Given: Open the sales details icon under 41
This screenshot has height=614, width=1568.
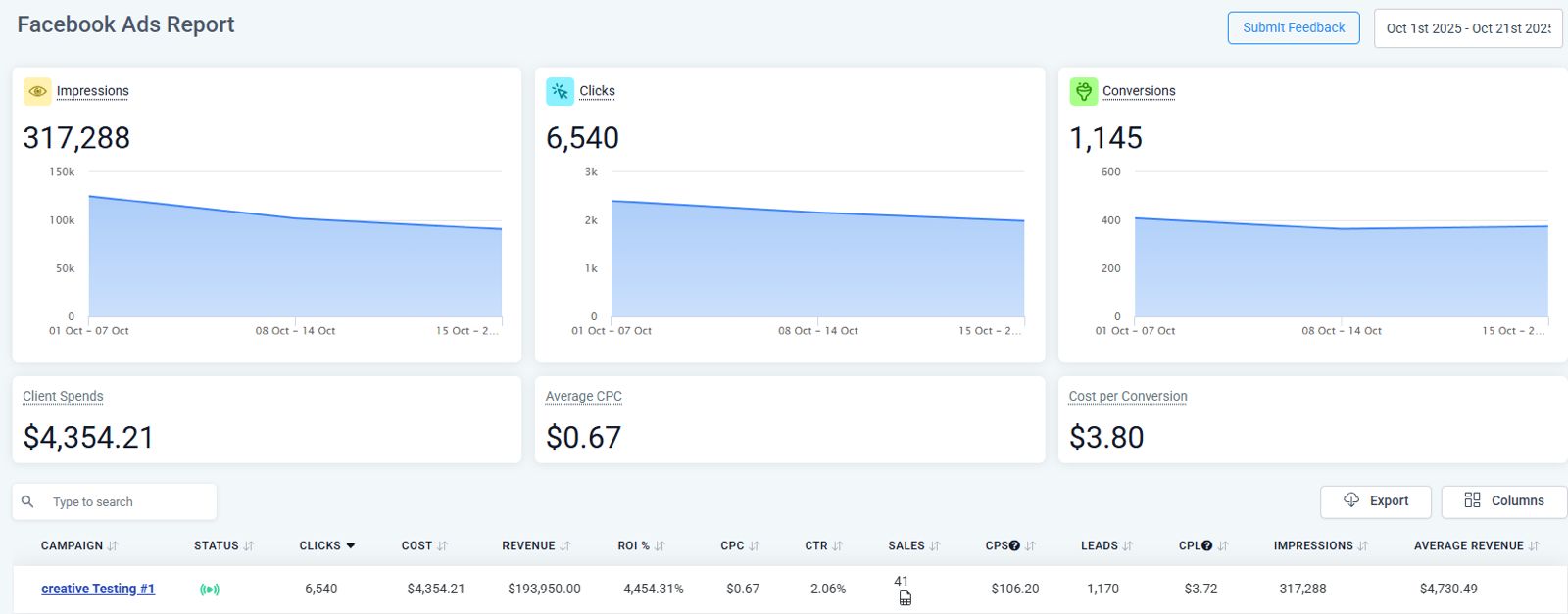Looking at the screenshot, I should [905, 598].
